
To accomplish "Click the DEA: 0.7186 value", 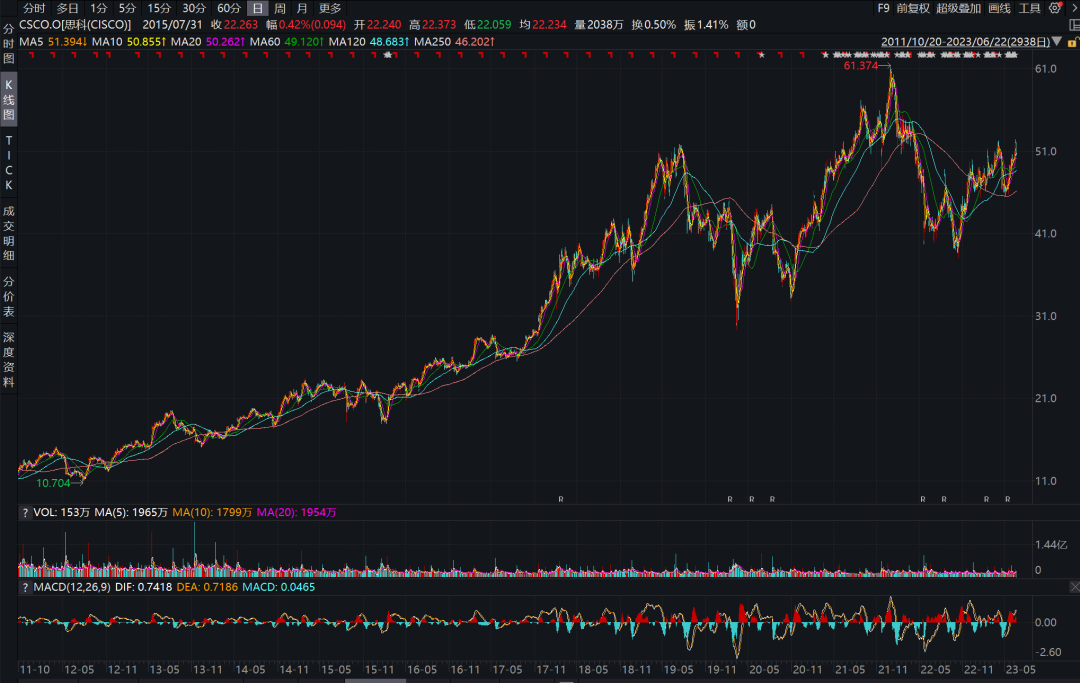I will [207, 587].
